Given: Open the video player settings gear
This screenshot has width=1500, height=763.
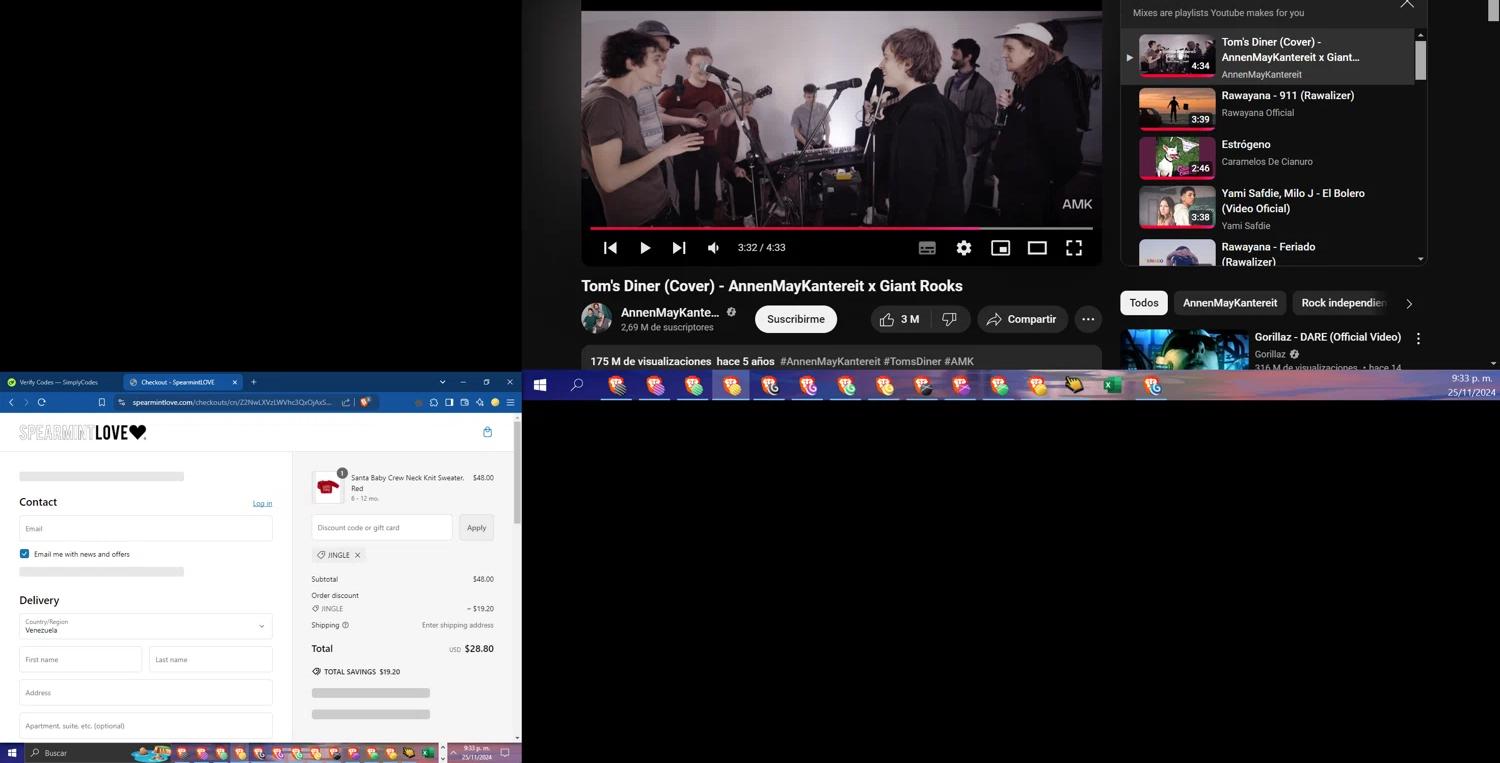Looking at the screenshot, I should pos(964,248).
